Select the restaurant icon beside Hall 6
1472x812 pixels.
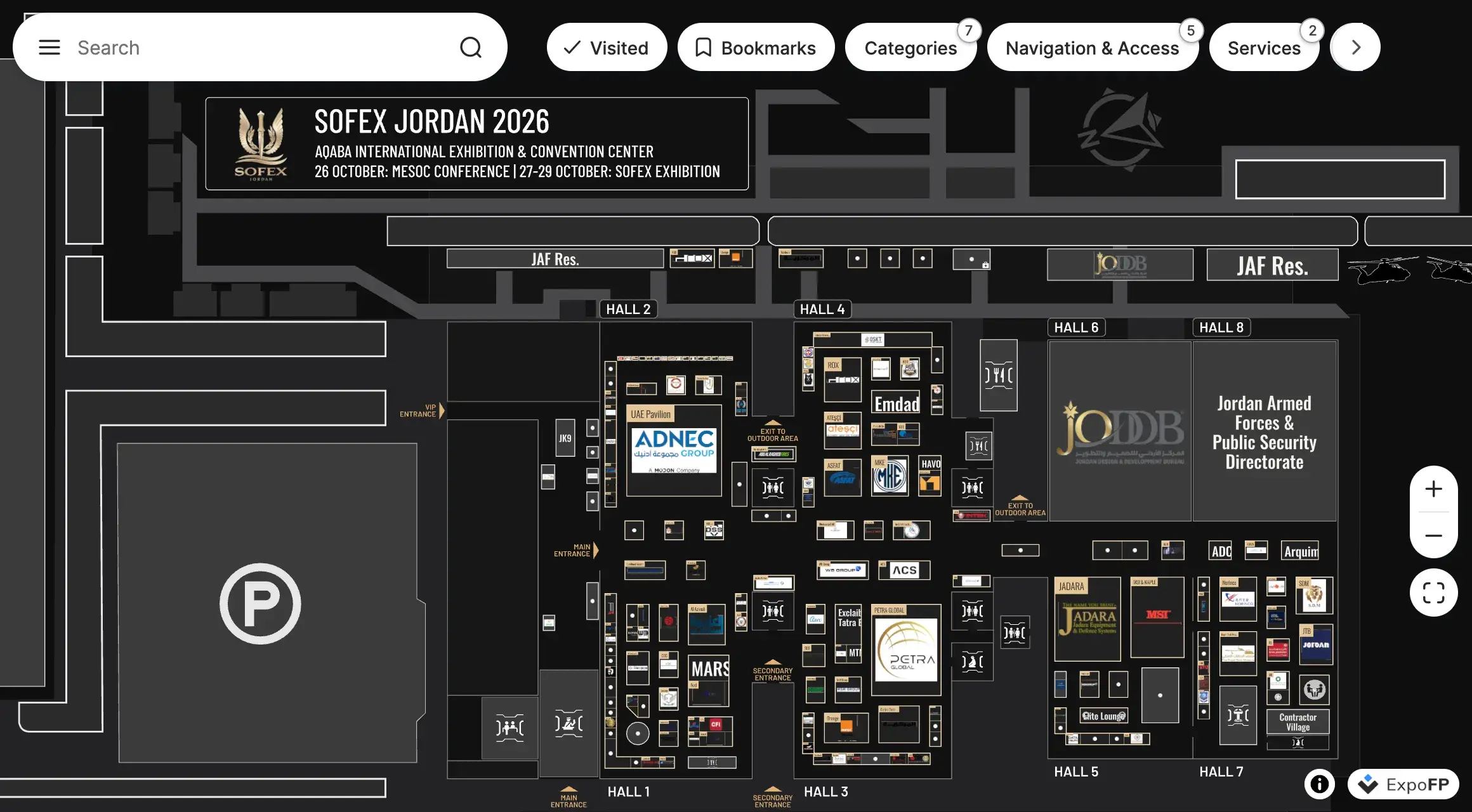(x=998, y=376)
